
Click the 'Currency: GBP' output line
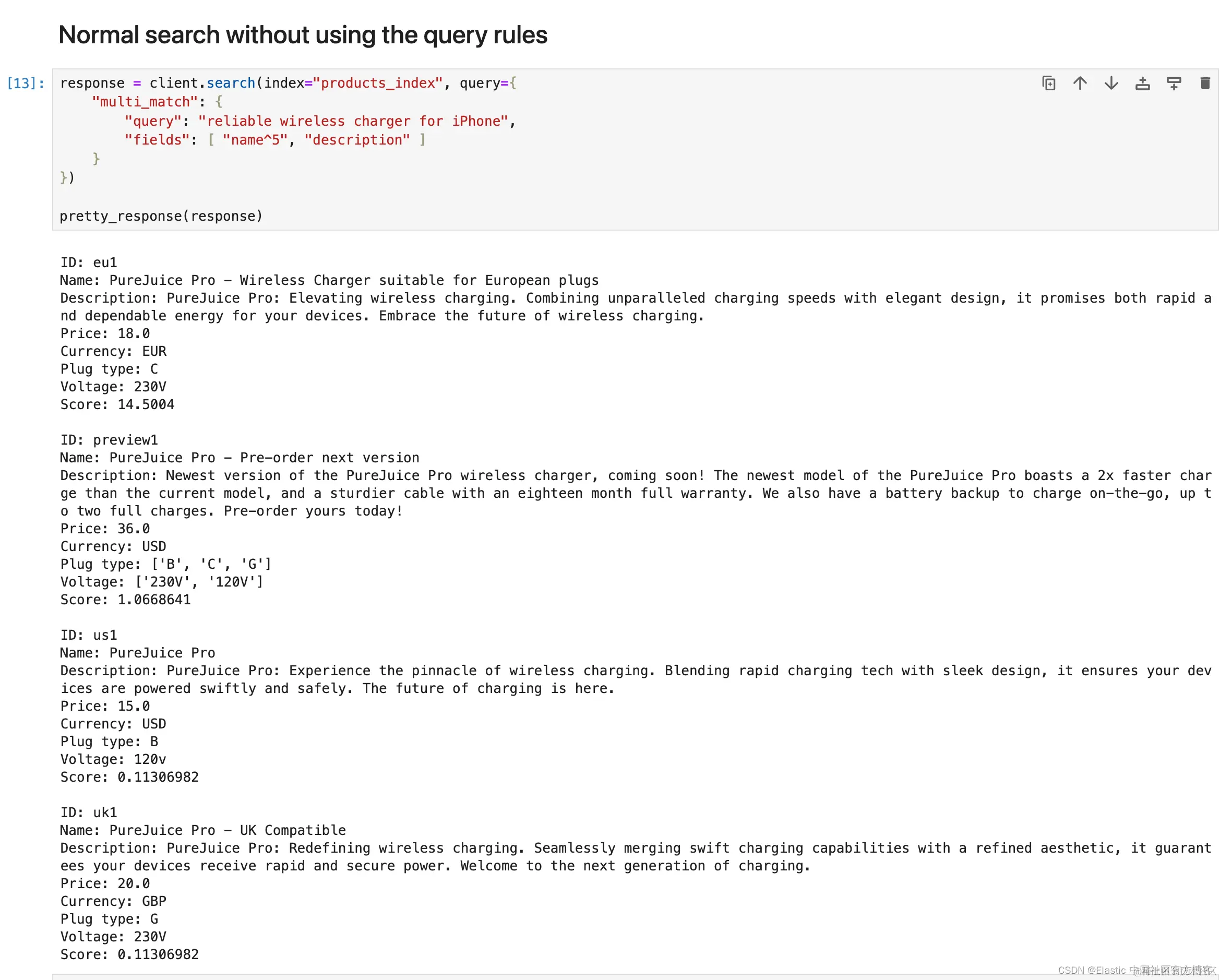click(x=113, y=901)
